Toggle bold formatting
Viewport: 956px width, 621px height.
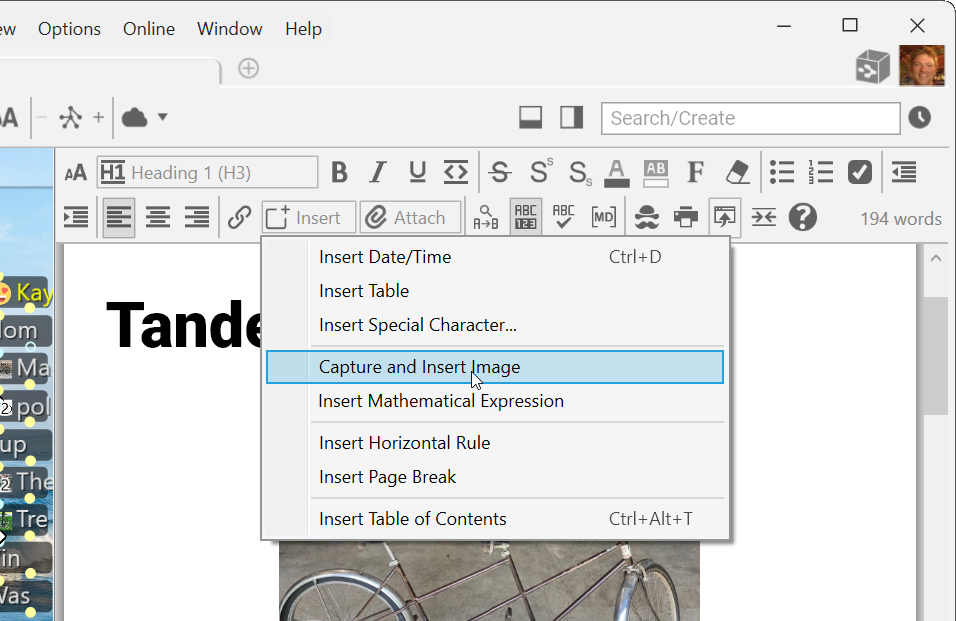pyautogui.click(x=339, y=172)
